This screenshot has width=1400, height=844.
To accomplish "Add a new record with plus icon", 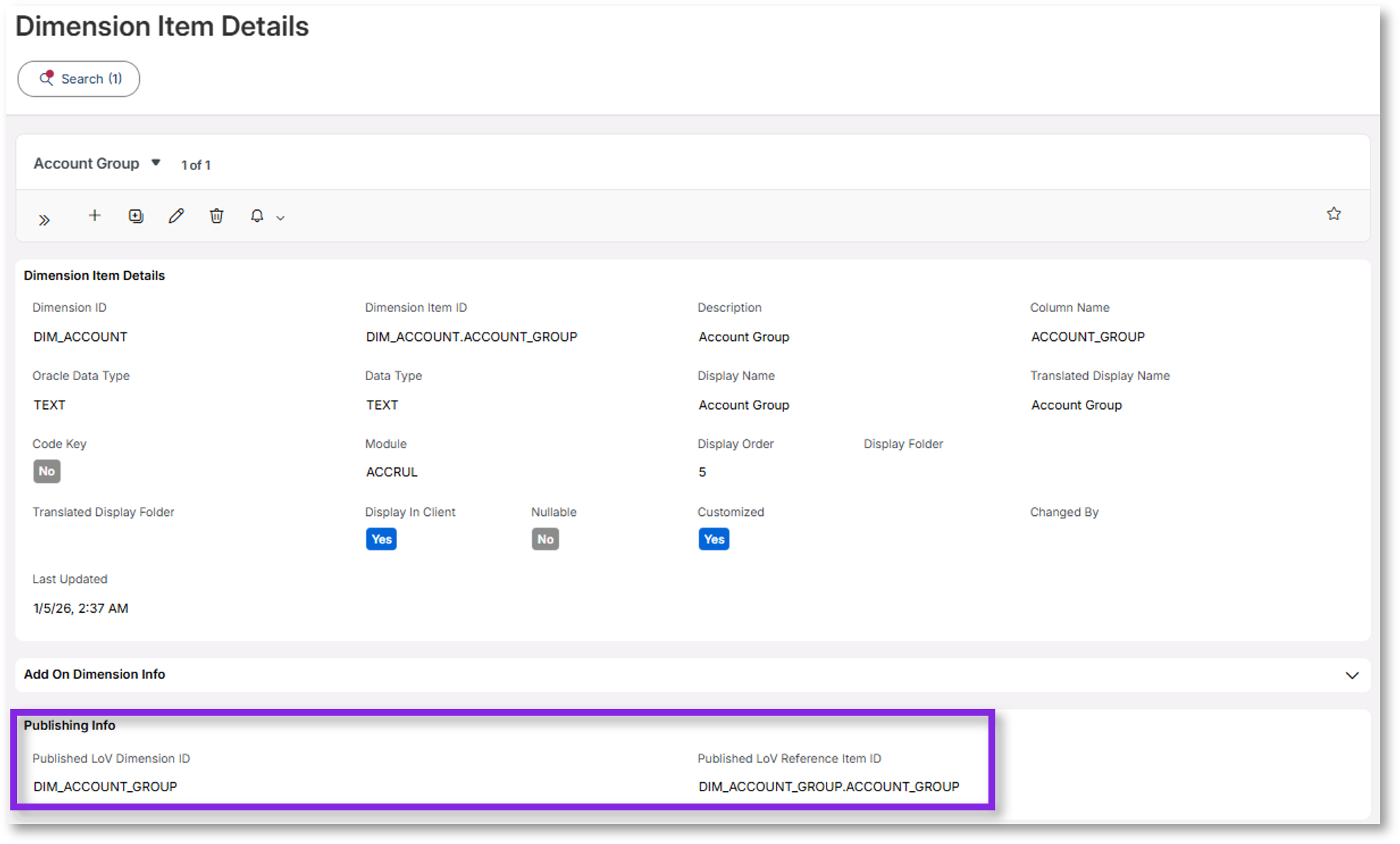I will 95,215.
